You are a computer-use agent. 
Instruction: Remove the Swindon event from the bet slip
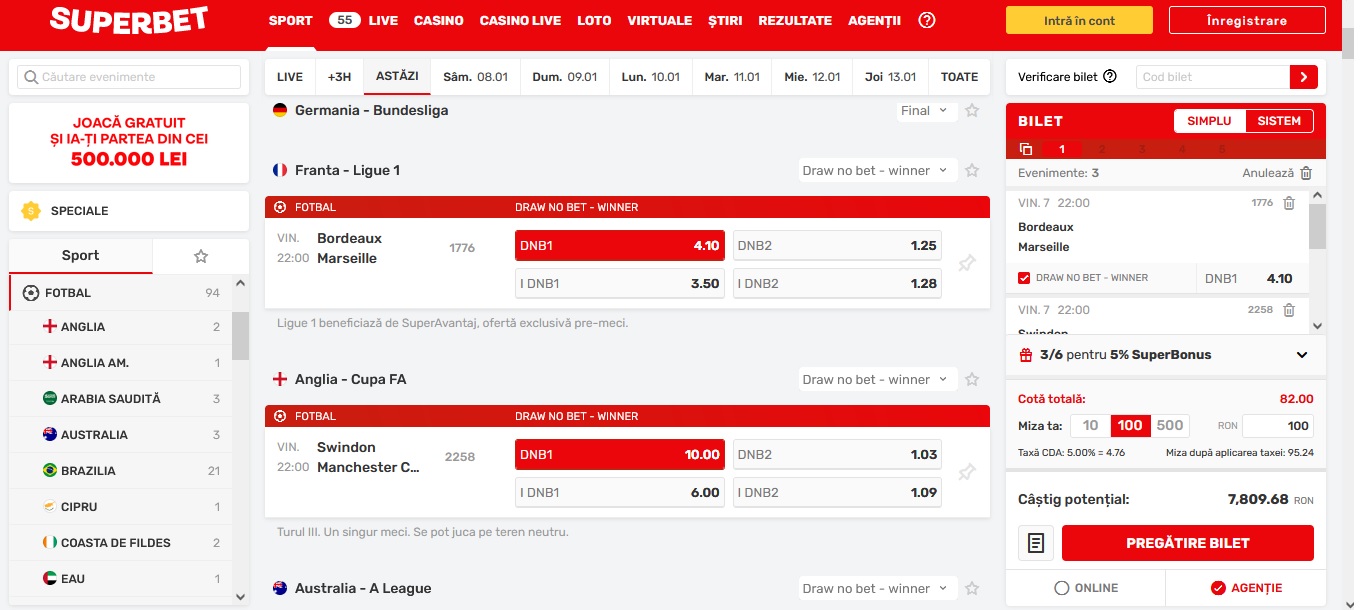tap(1289, 310)
